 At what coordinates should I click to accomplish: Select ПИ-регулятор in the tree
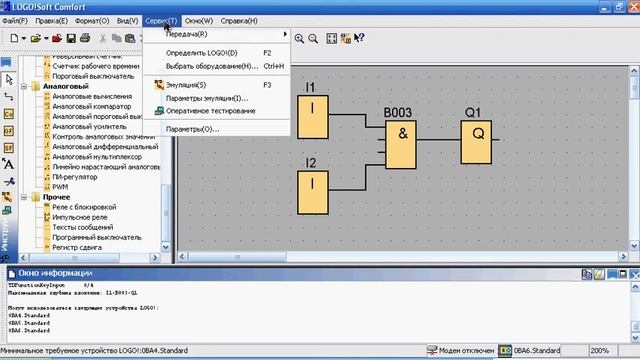(x=75, y=177)
